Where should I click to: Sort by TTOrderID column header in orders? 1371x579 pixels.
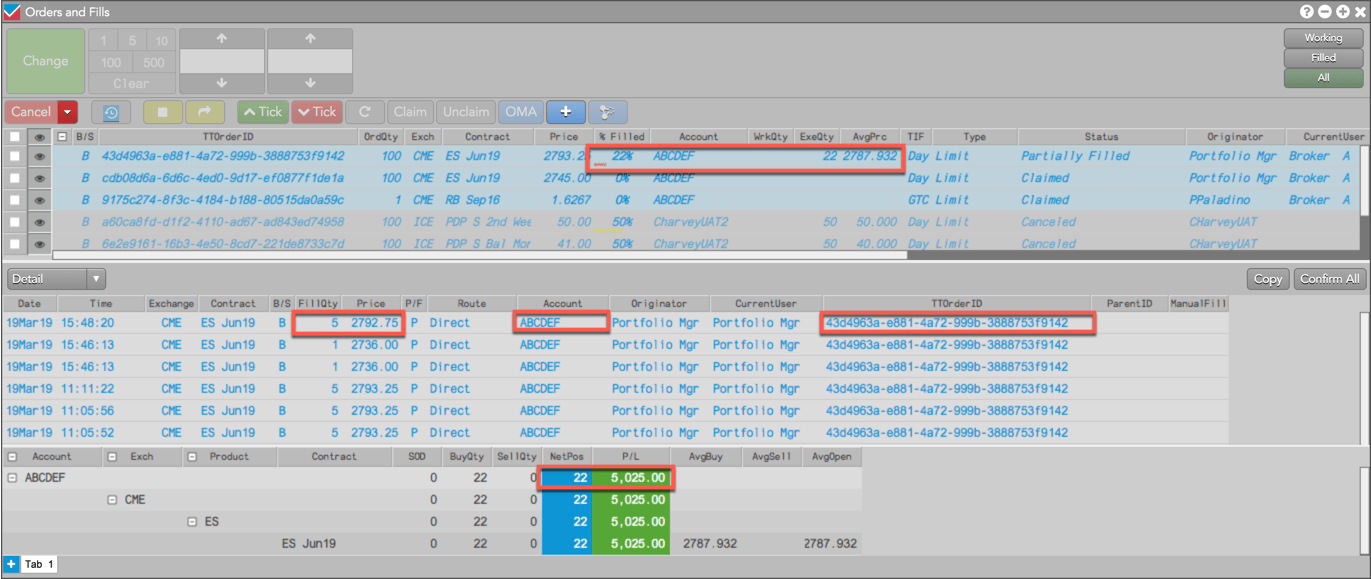[x=229, y=136]
